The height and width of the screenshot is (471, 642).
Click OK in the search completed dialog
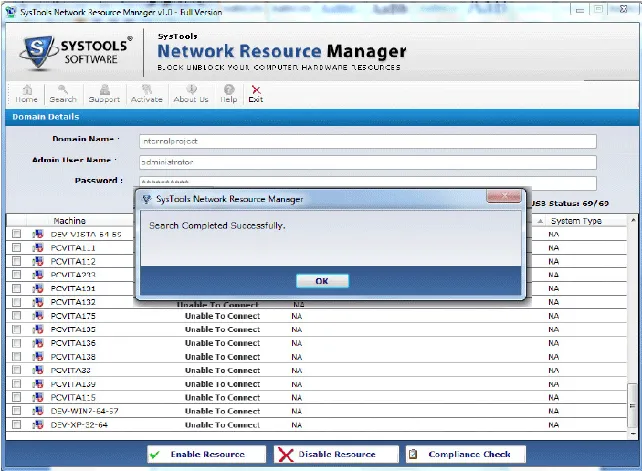tap(322, 281)
